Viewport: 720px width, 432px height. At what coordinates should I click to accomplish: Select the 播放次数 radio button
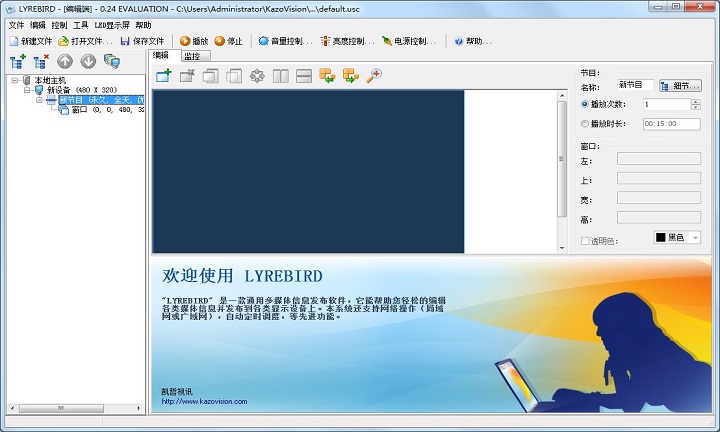(x=585, y=104)
